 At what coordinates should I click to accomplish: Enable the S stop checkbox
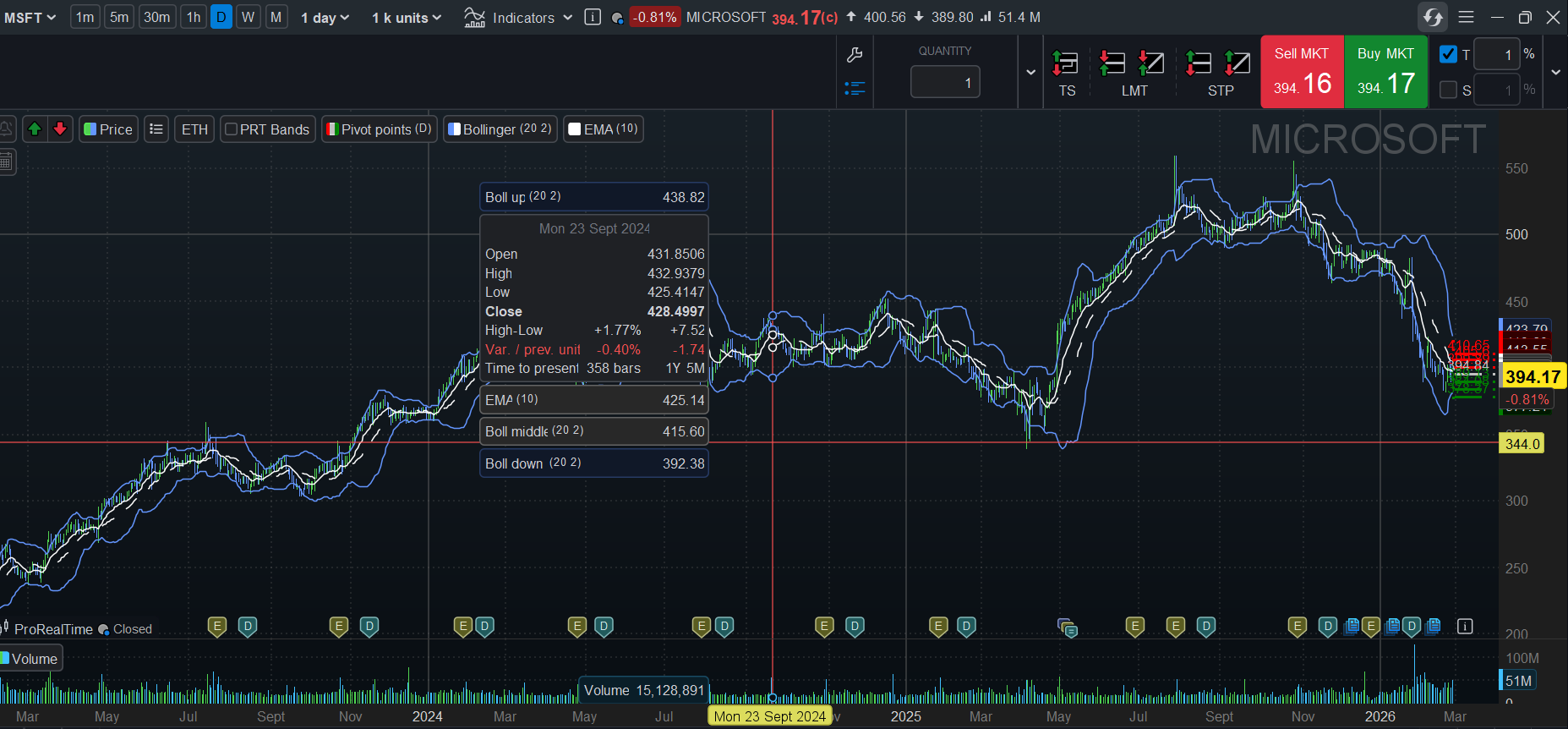tap(1448, 90)
